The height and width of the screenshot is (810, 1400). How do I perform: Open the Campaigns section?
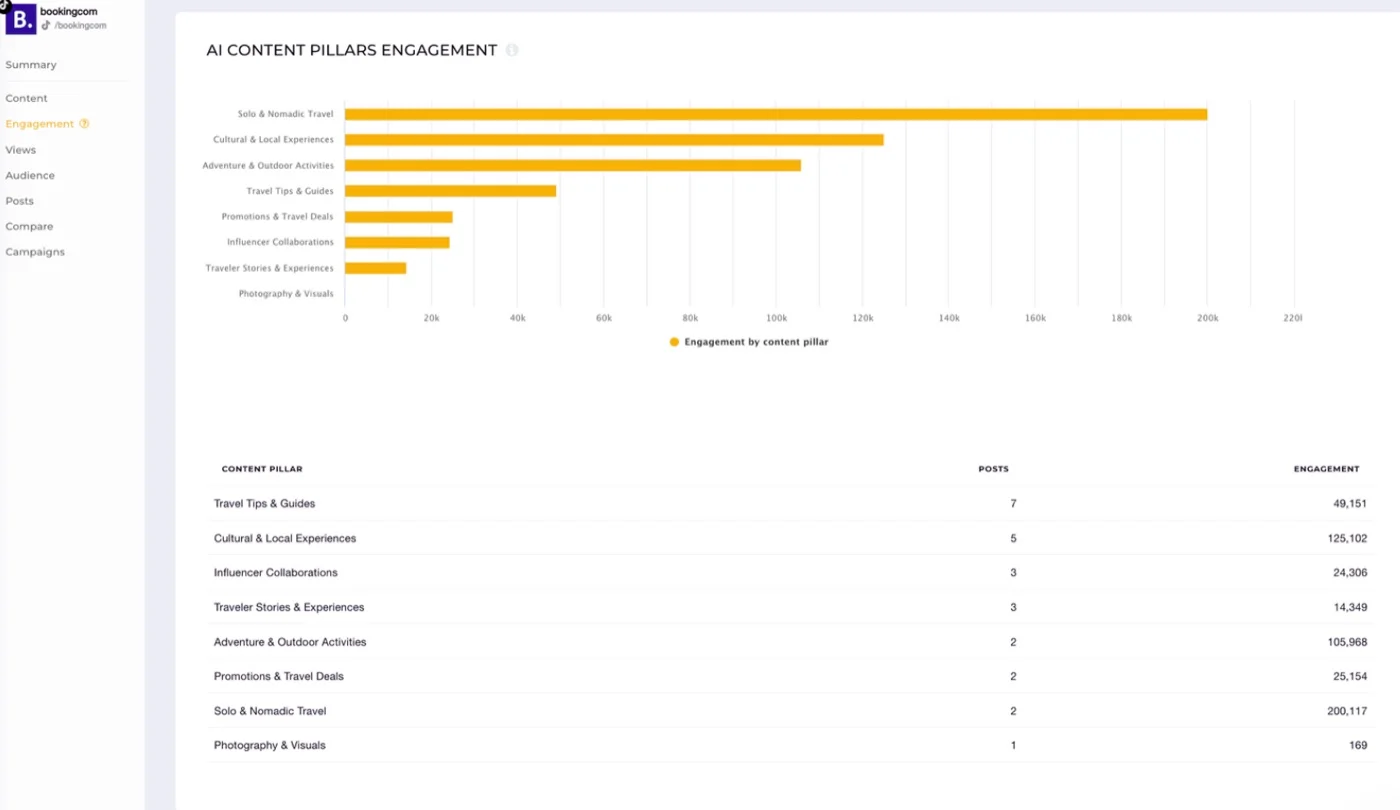tap(35, 252)
